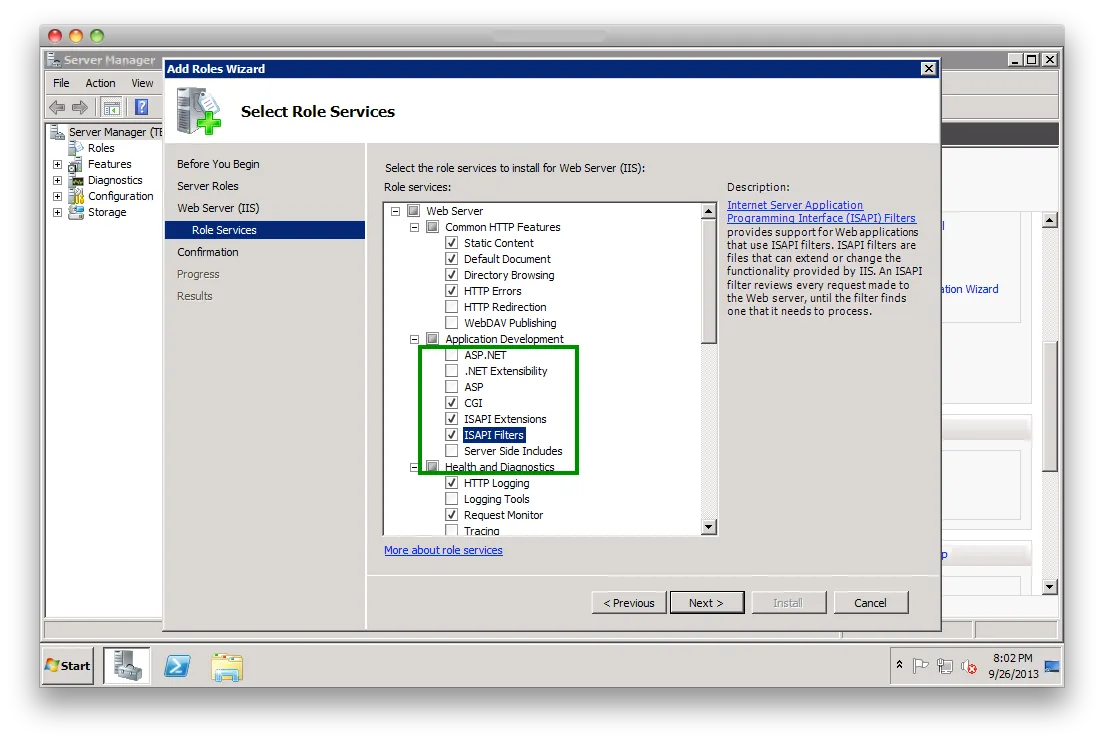Open the View menu
The width and height of the screenshot is (1104, 742).
point(142,83)
